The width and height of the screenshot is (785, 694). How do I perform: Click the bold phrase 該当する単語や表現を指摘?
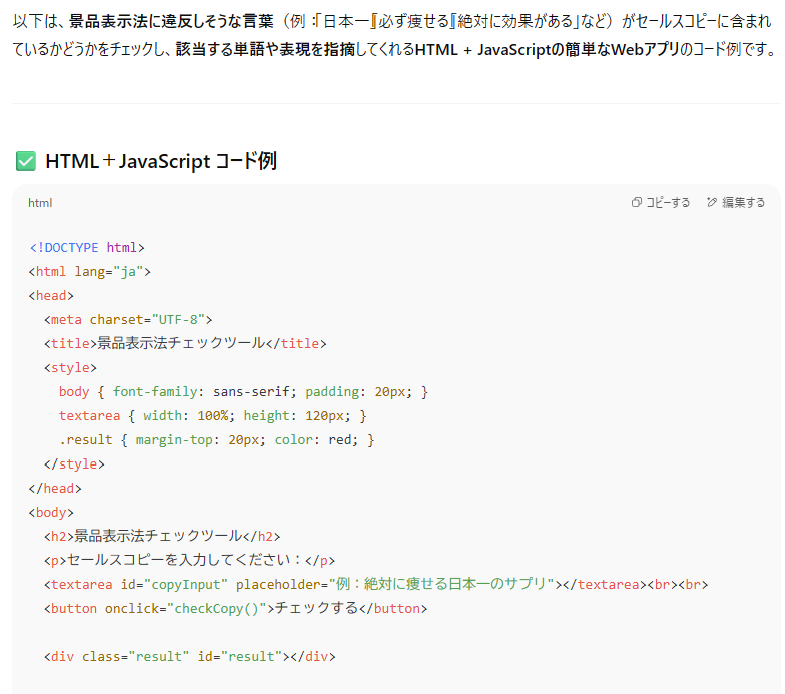(x=265, y=50)
